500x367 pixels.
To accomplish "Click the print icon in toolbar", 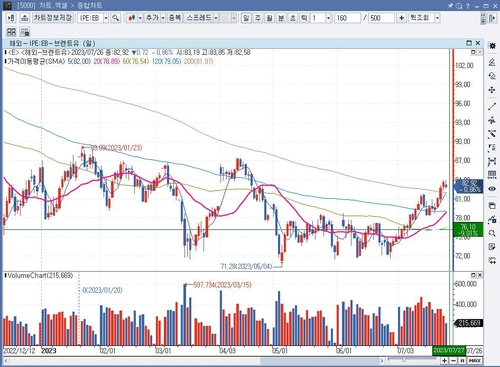I will click(24, 18).
